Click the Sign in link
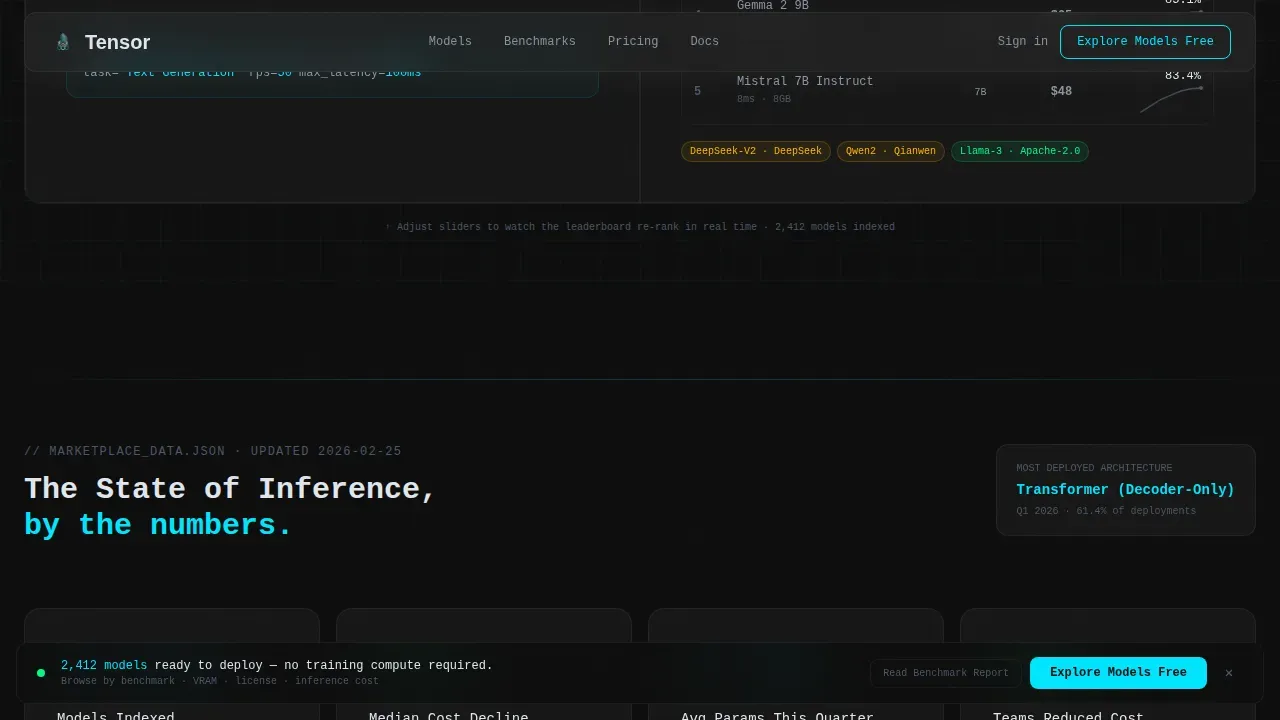Screen dimensions: 1280x720 point(1023,42)
